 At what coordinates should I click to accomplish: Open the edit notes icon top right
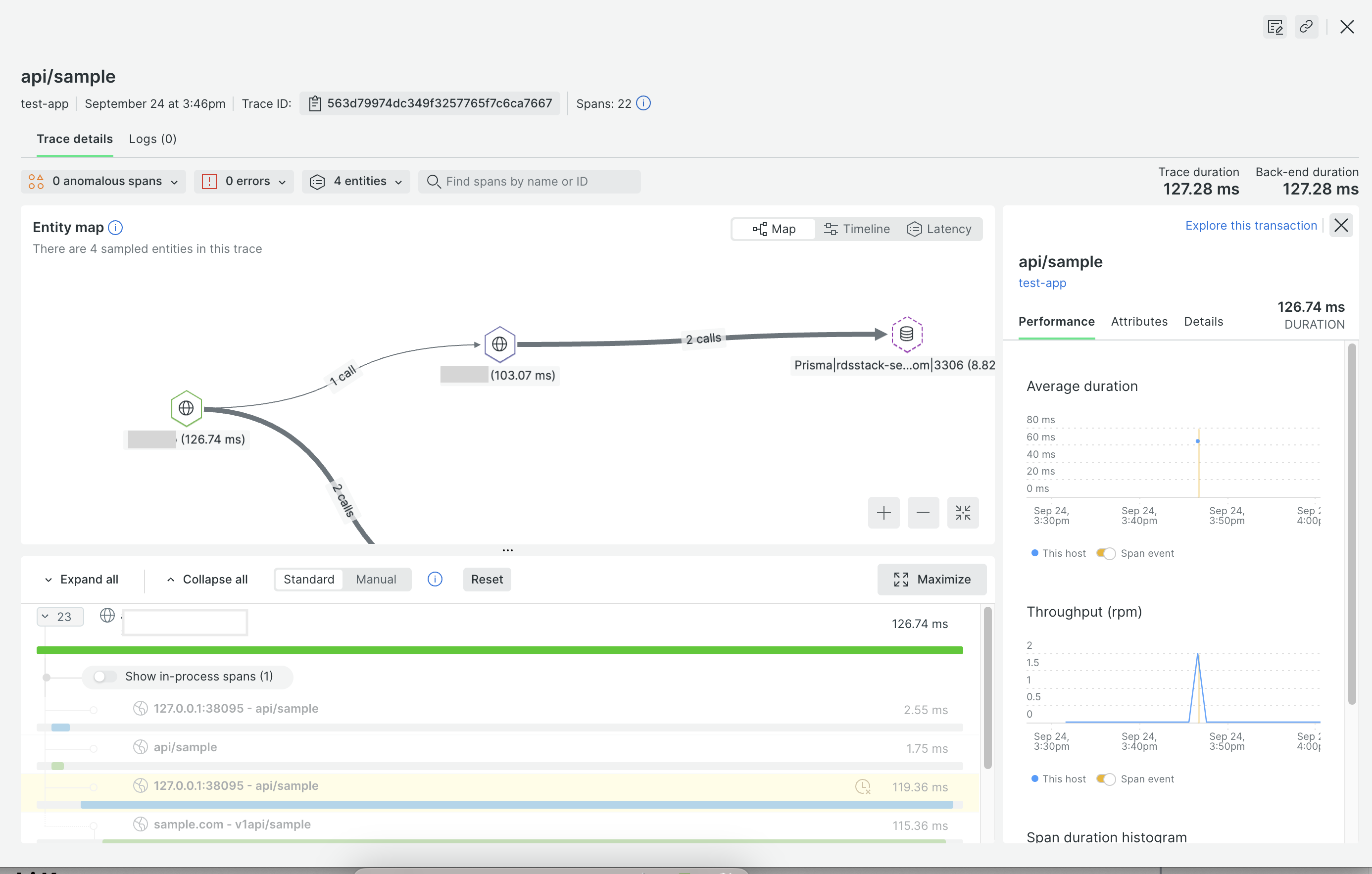pyautogui.click(x=1274, y=27)
